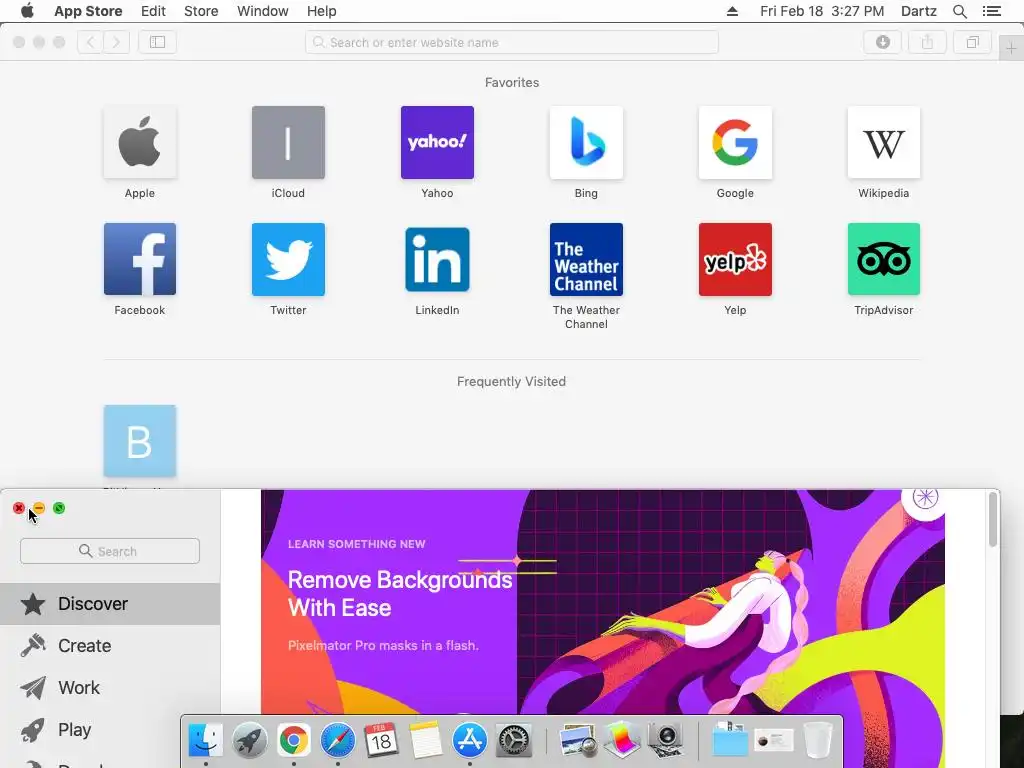Viewport: 1024px width, 768px height.
Task: Toggle Safari's sidebar button
Action: [x=157, y=42]
